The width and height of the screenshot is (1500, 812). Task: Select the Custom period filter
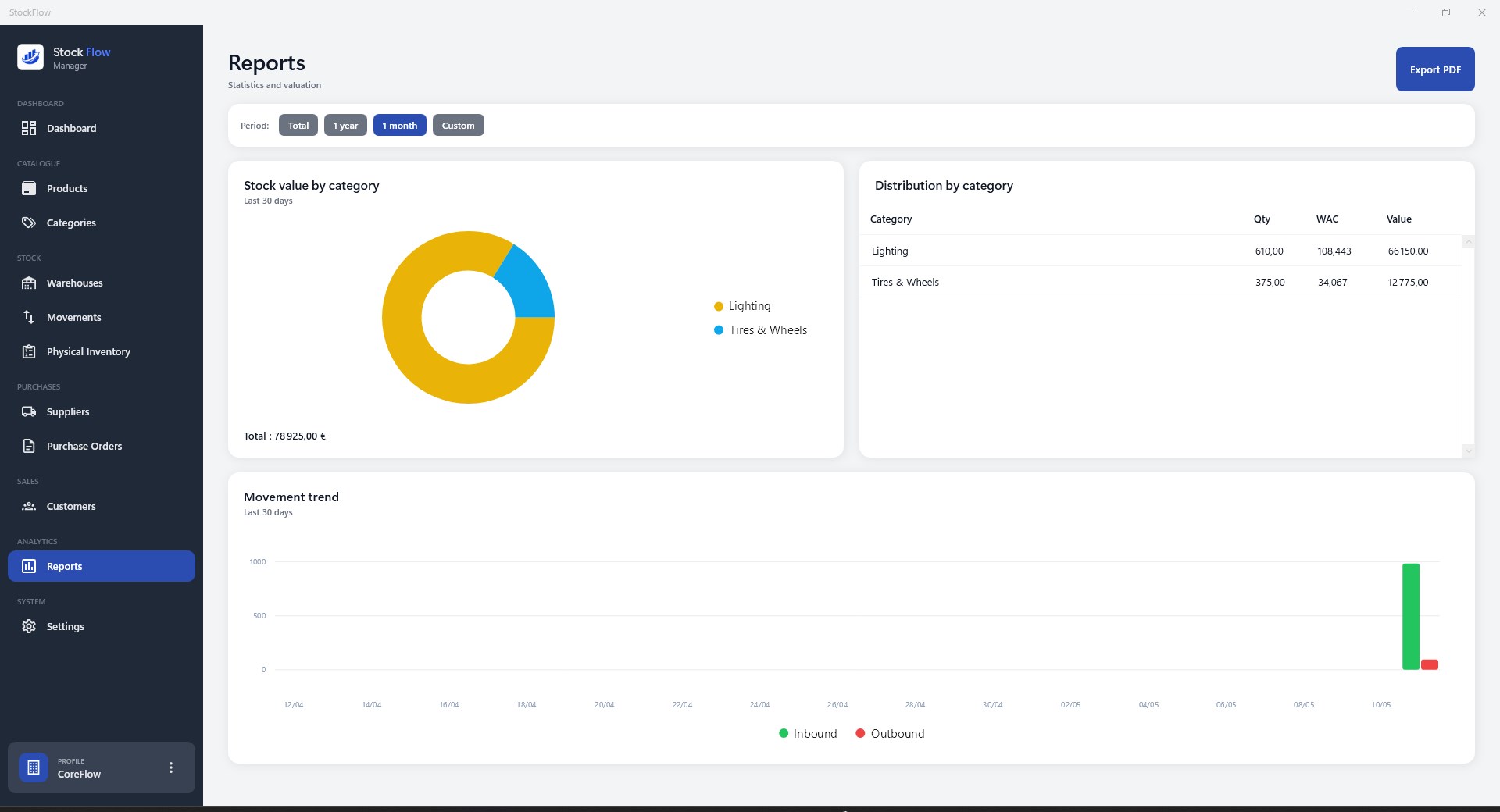click(x=458, y=125)
